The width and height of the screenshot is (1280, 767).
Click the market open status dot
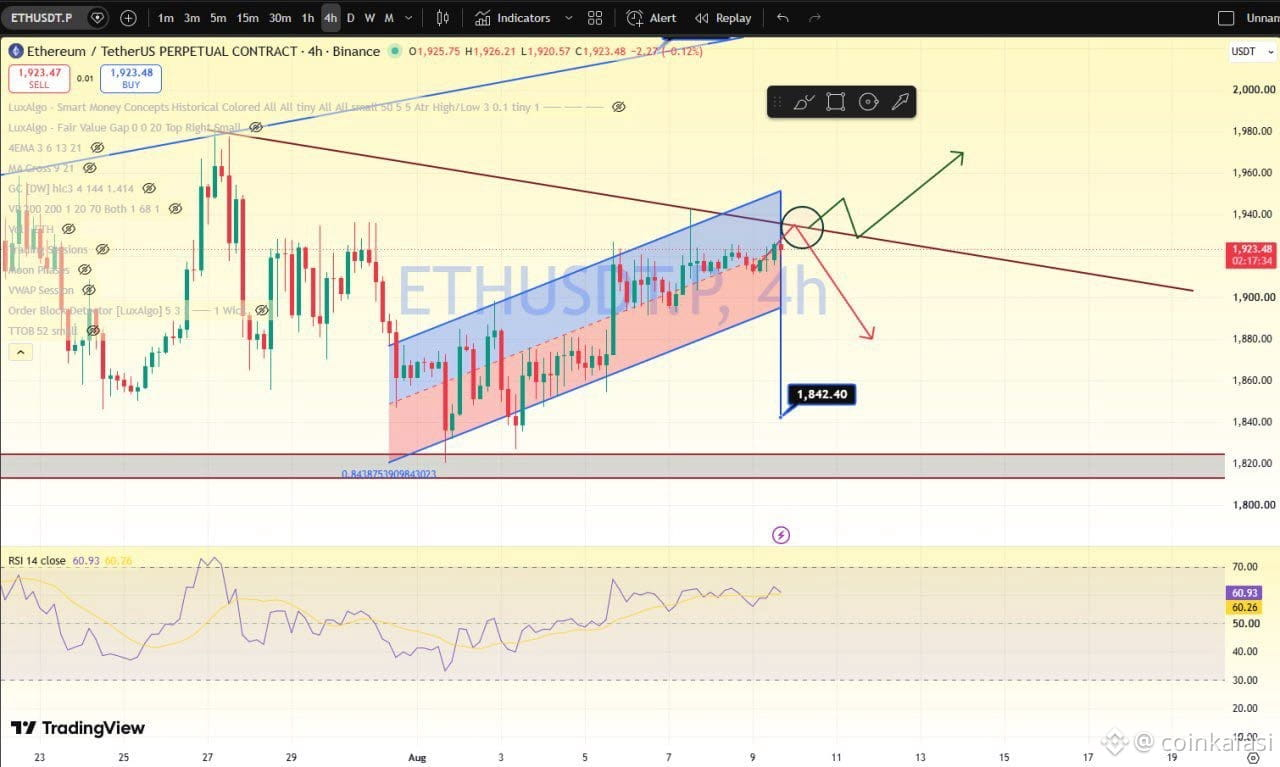(x=396, y=51)
